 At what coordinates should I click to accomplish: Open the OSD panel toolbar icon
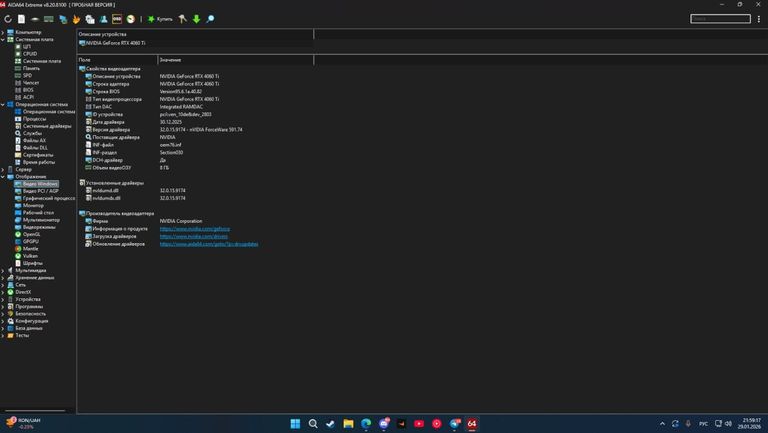tap(117, 19)
